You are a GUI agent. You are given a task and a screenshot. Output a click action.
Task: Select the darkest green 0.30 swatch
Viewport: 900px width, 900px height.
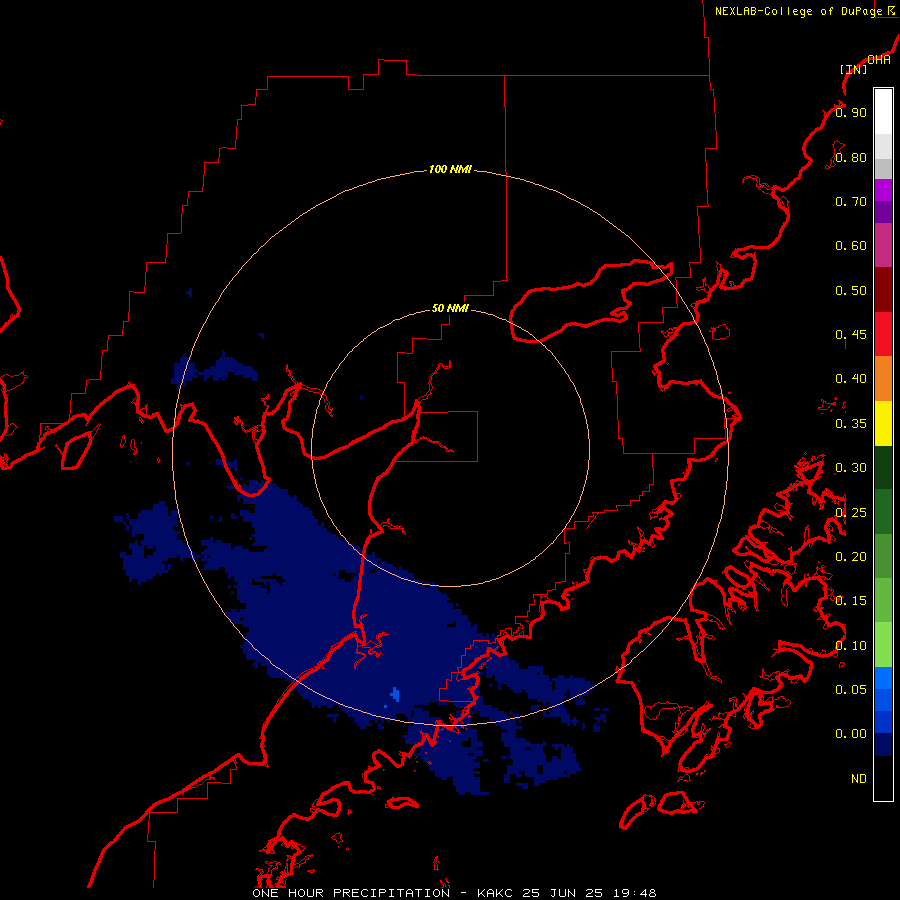pyautogui.click(x=883, y=467)
